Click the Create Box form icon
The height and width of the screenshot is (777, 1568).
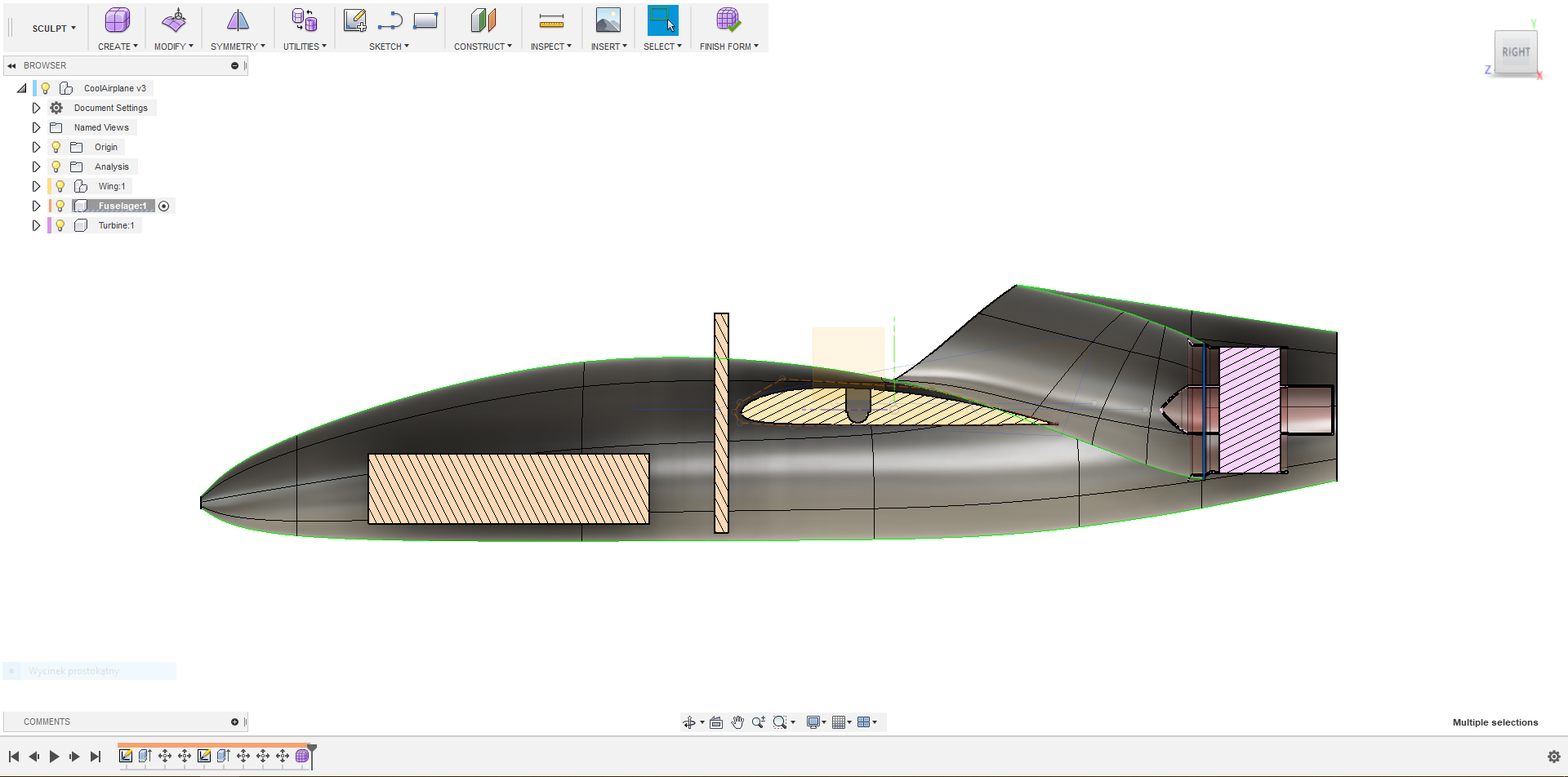point(118,20)
